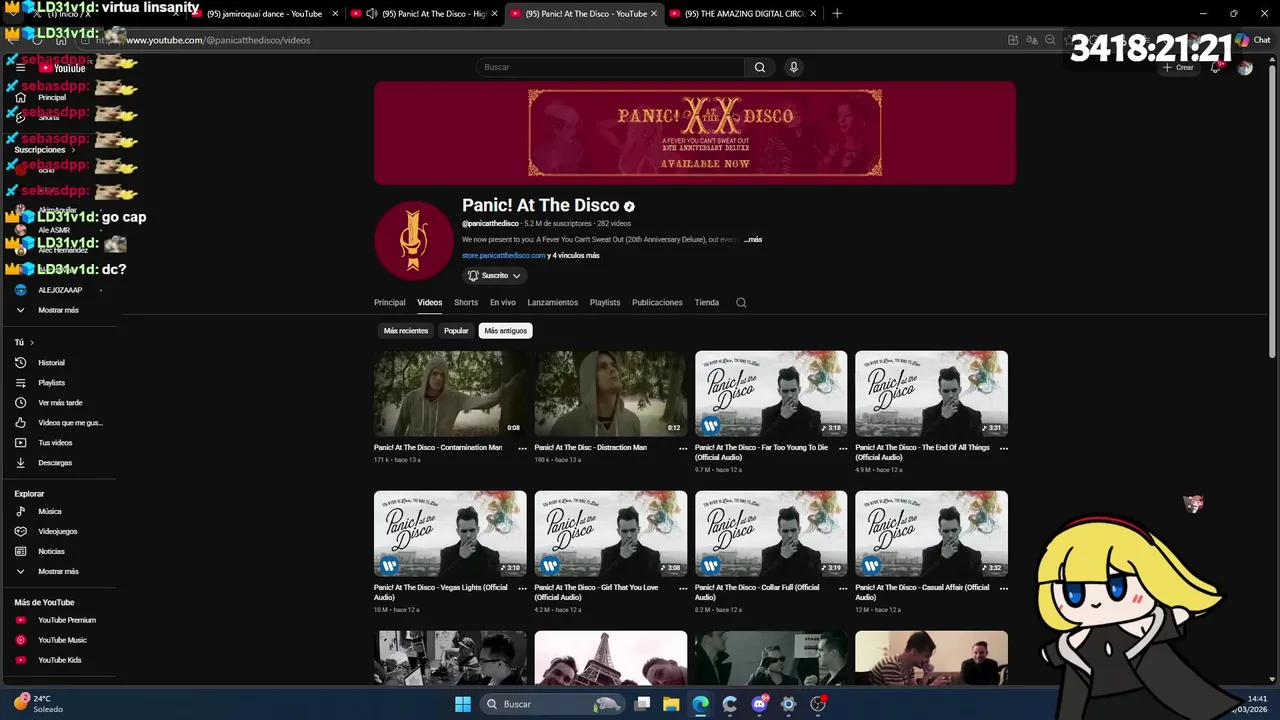The width and height of the screenshot is (1280, 720).
Task: Switch to jamiroquai dance browser tab
Action: point(265,14)
